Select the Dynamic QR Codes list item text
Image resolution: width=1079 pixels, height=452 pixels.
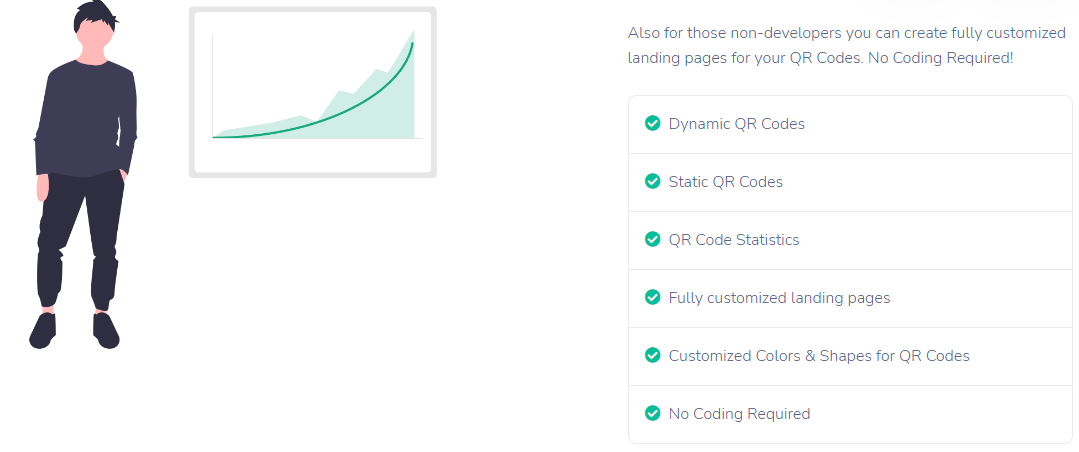pos(736,124)
